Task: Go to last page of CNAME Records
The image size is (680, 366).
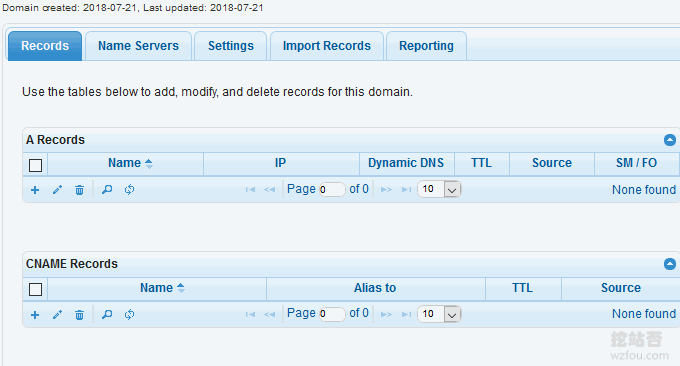Action: pyautogui.click(x=406, y=314)
